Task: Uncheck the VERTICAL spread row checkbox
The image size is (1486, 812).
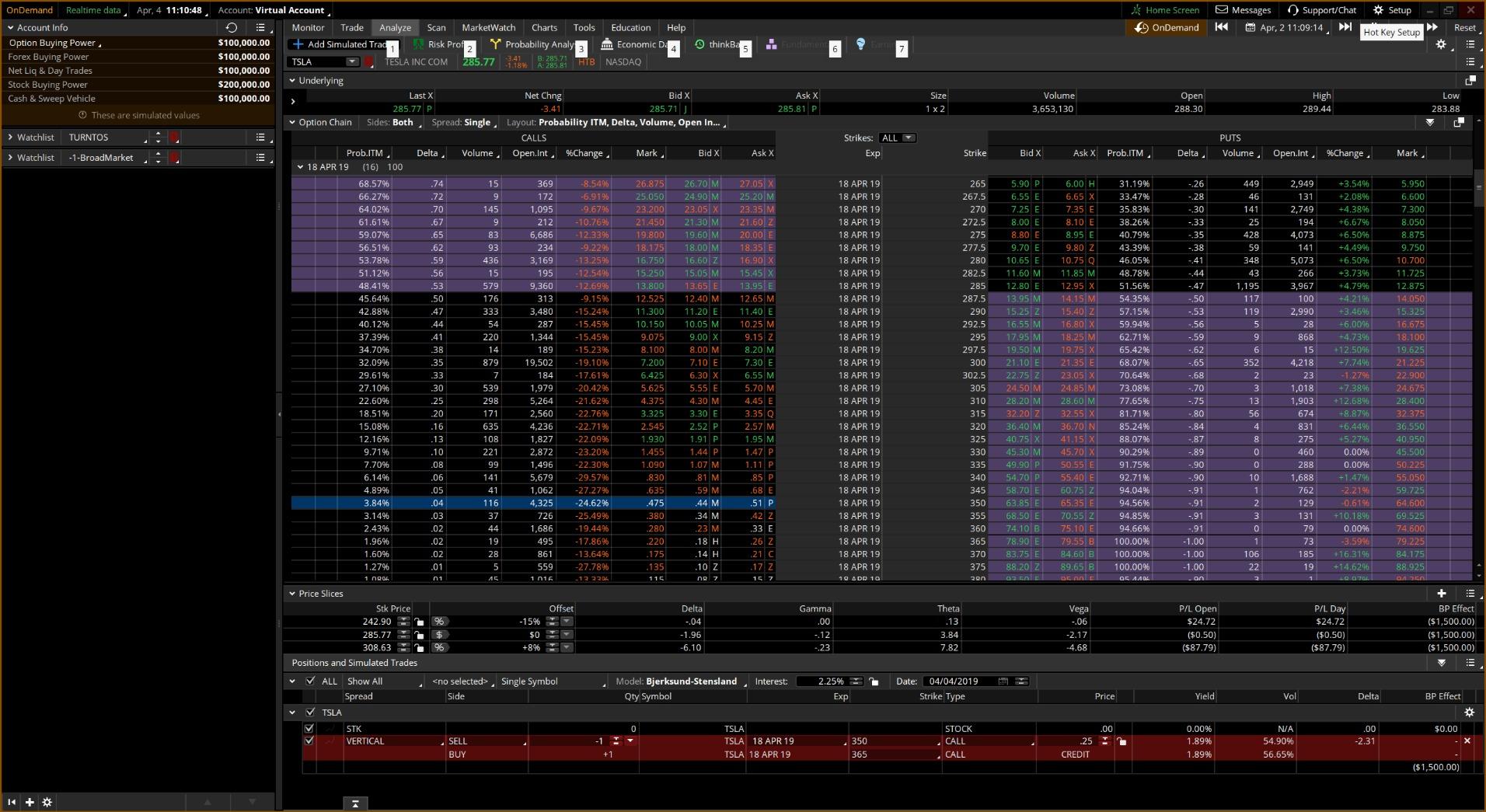Action: click(309, 741)
